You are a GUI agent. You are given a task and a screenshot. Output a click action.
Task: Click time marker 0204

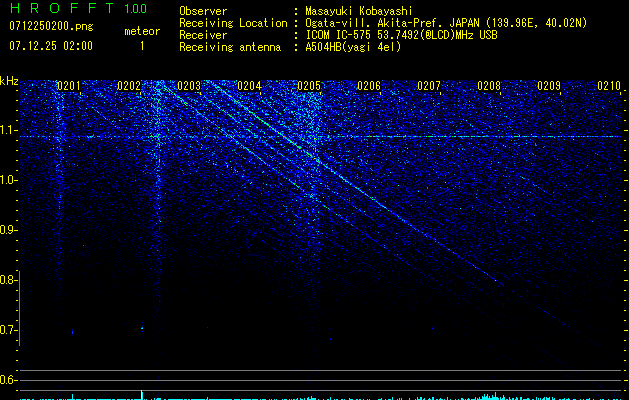(249, 86)
